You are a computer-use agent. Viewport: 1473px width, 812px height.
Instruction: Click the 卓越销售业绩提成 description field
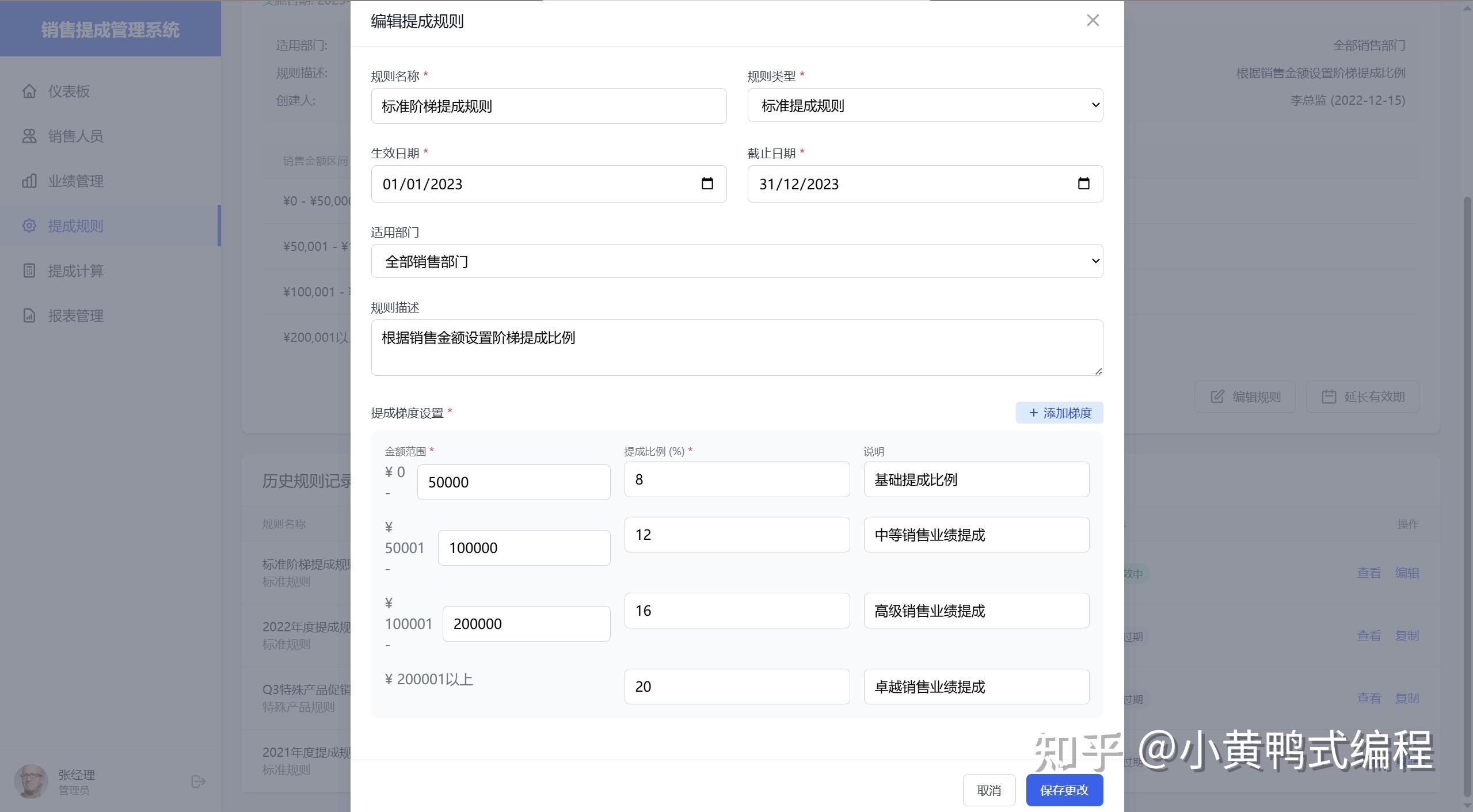point(976,687)
